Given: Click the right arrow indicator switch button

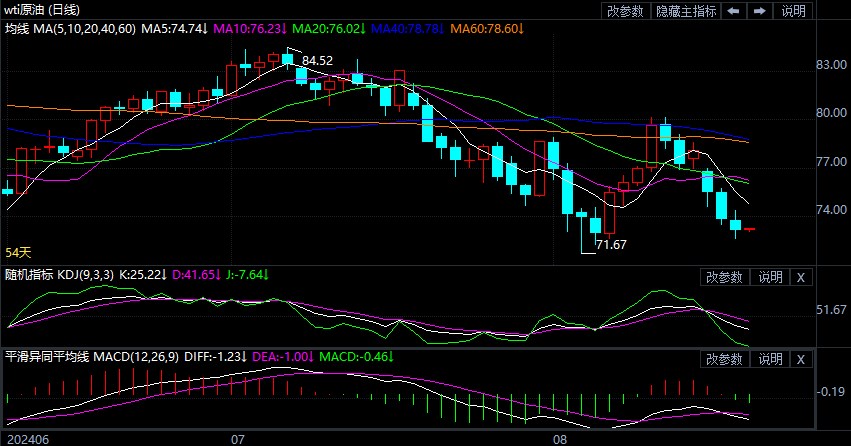Looking at the screenshot, I should pyautogui.click(x=760, y=12).
